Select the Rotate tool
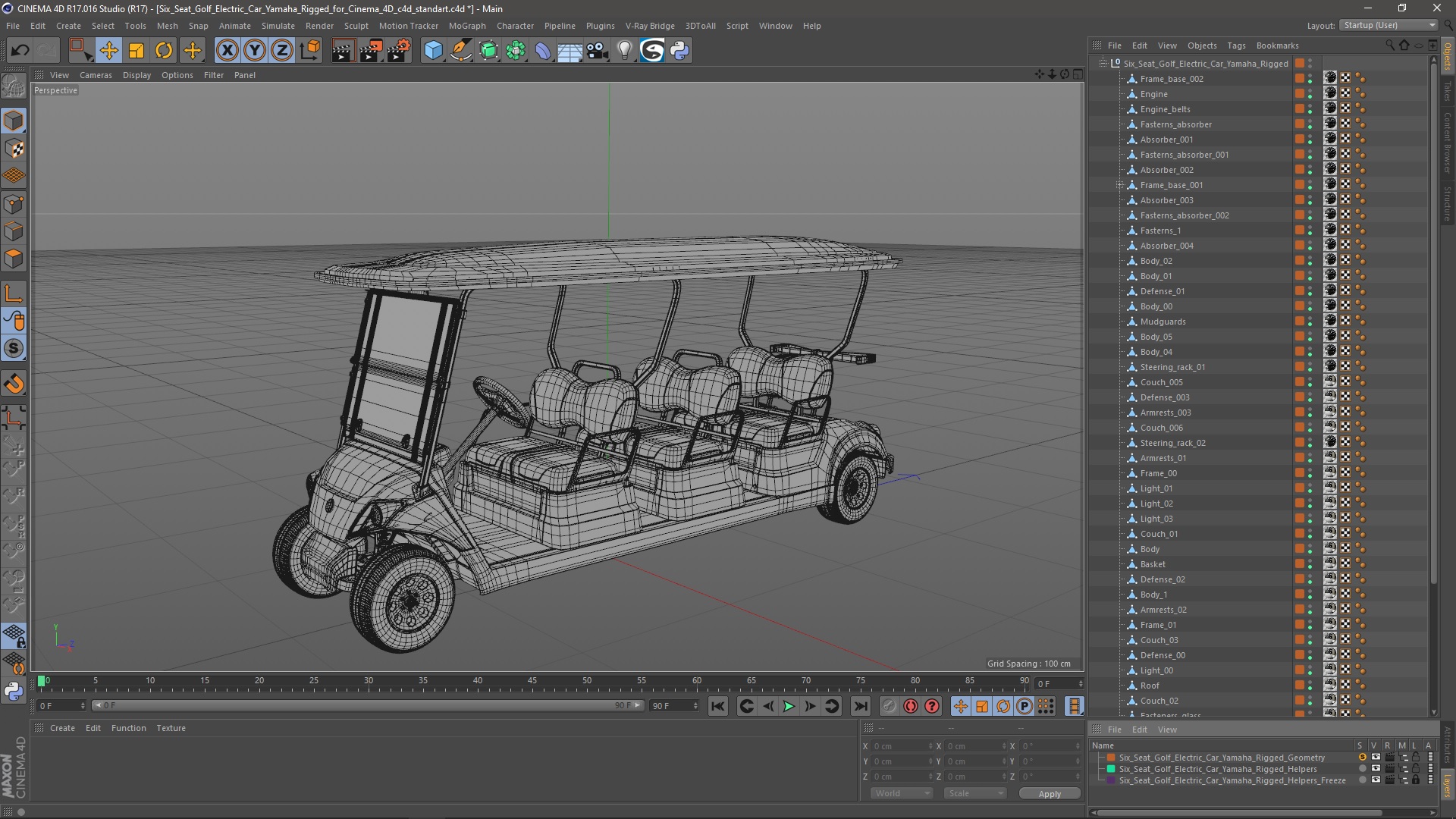 click(164, 51)
